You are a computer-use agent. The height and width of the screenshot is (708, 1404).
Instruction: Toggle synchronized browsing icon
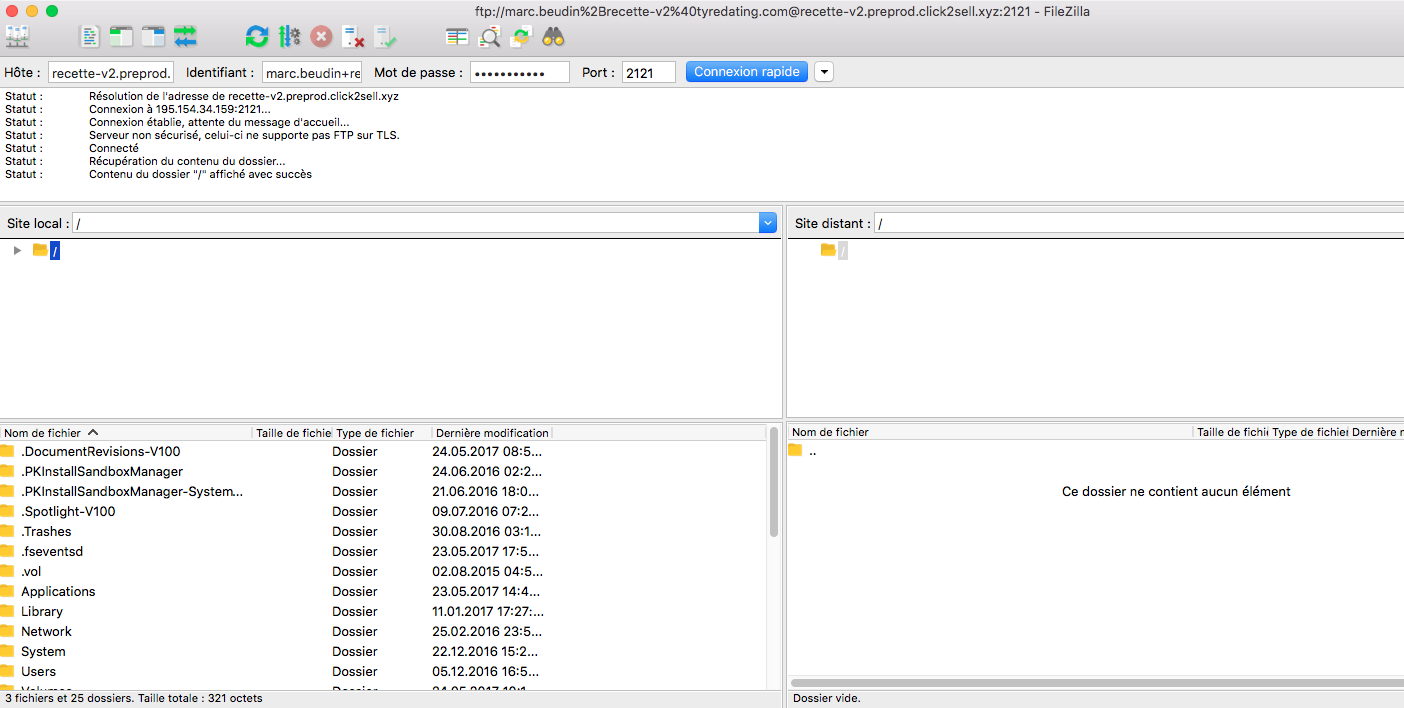[x=521, y=37]
